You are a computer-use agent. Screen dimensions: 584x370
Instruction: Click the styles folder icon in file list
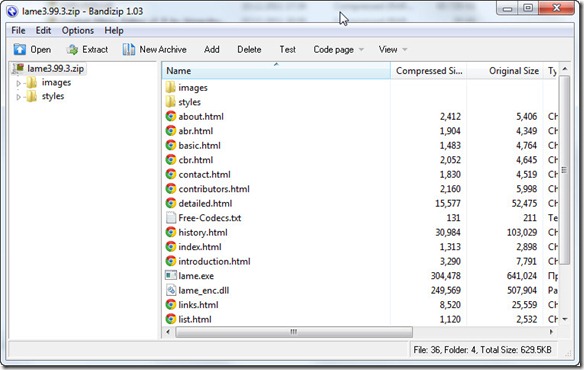coord(170,102)
